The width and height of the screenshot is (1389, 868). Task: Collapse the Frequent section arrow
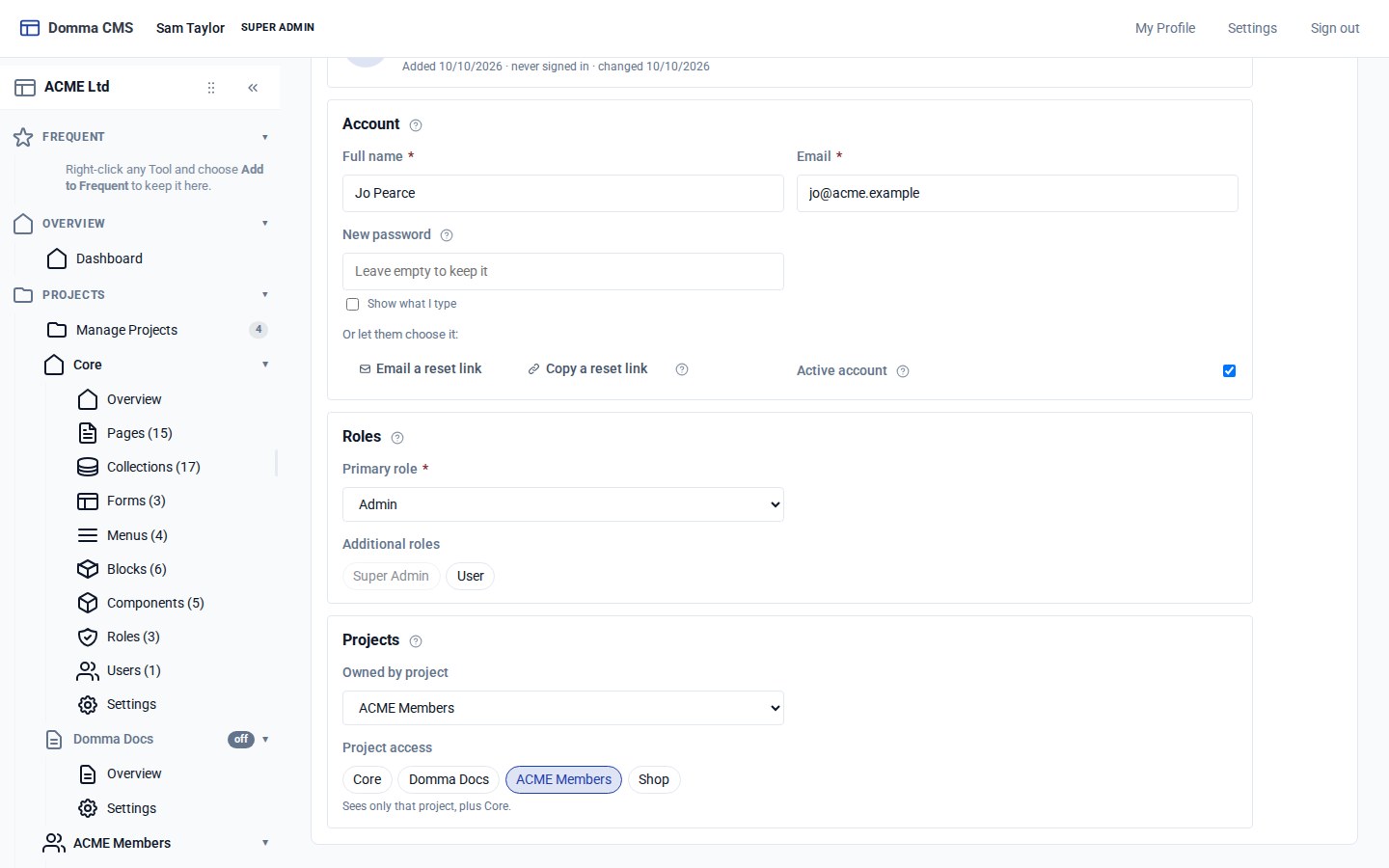[265, 137]
